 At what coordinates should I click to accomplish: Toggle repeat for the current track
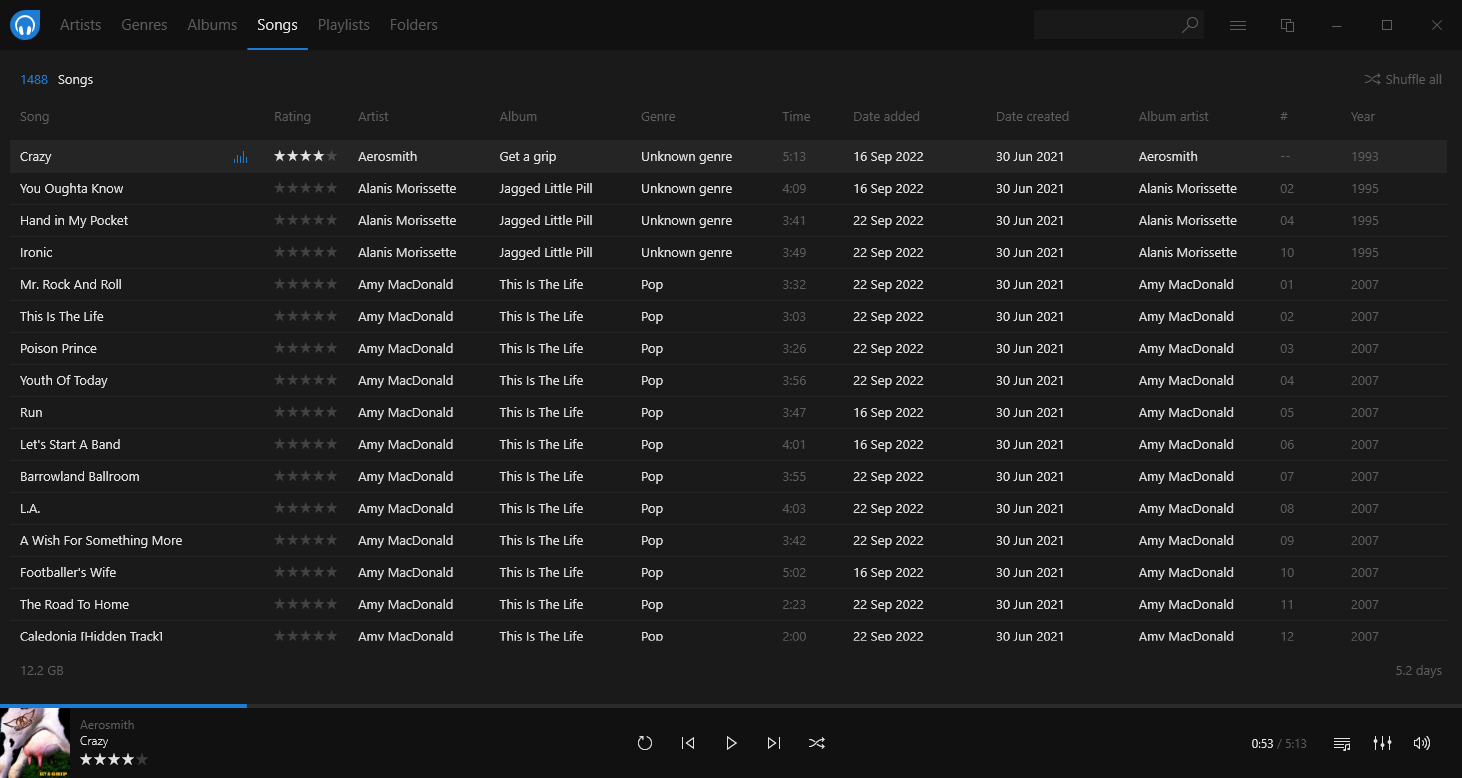[644, 743]
